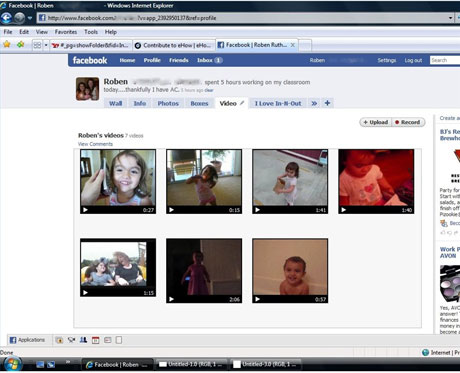Click the Roben name in header bar
The image size is (460, 373).
point(317,60)
